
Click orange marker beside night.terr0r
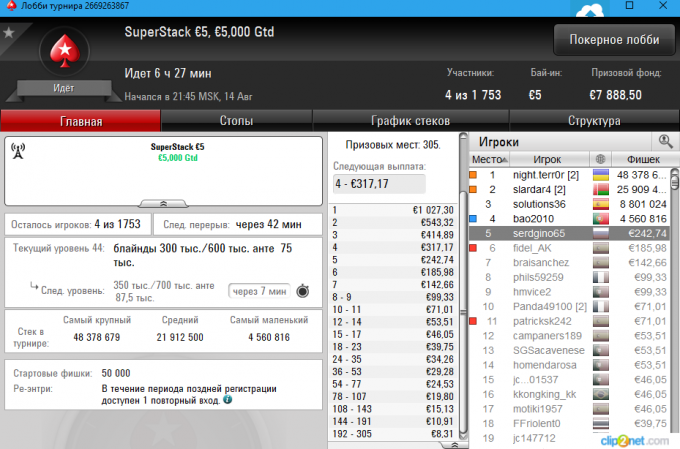pyautogui.click(x=473, y=175)
